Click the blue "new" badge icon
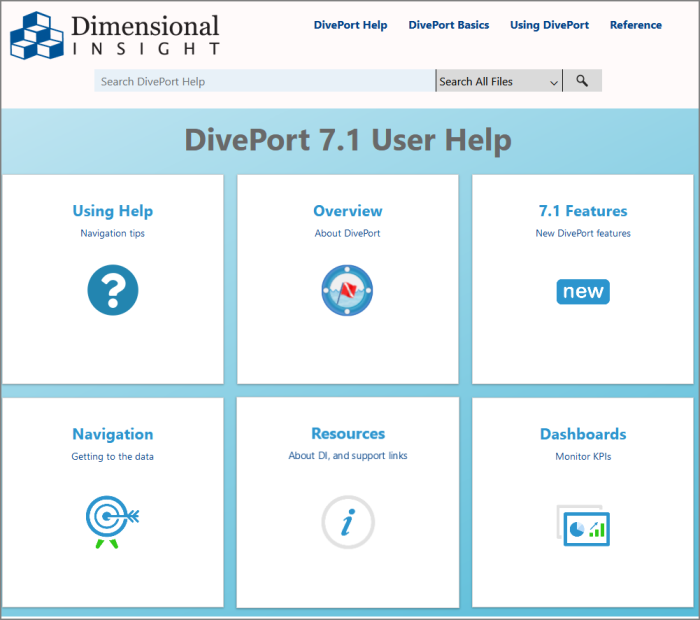Screen dimensions: 700x620 tap(583, 291)
